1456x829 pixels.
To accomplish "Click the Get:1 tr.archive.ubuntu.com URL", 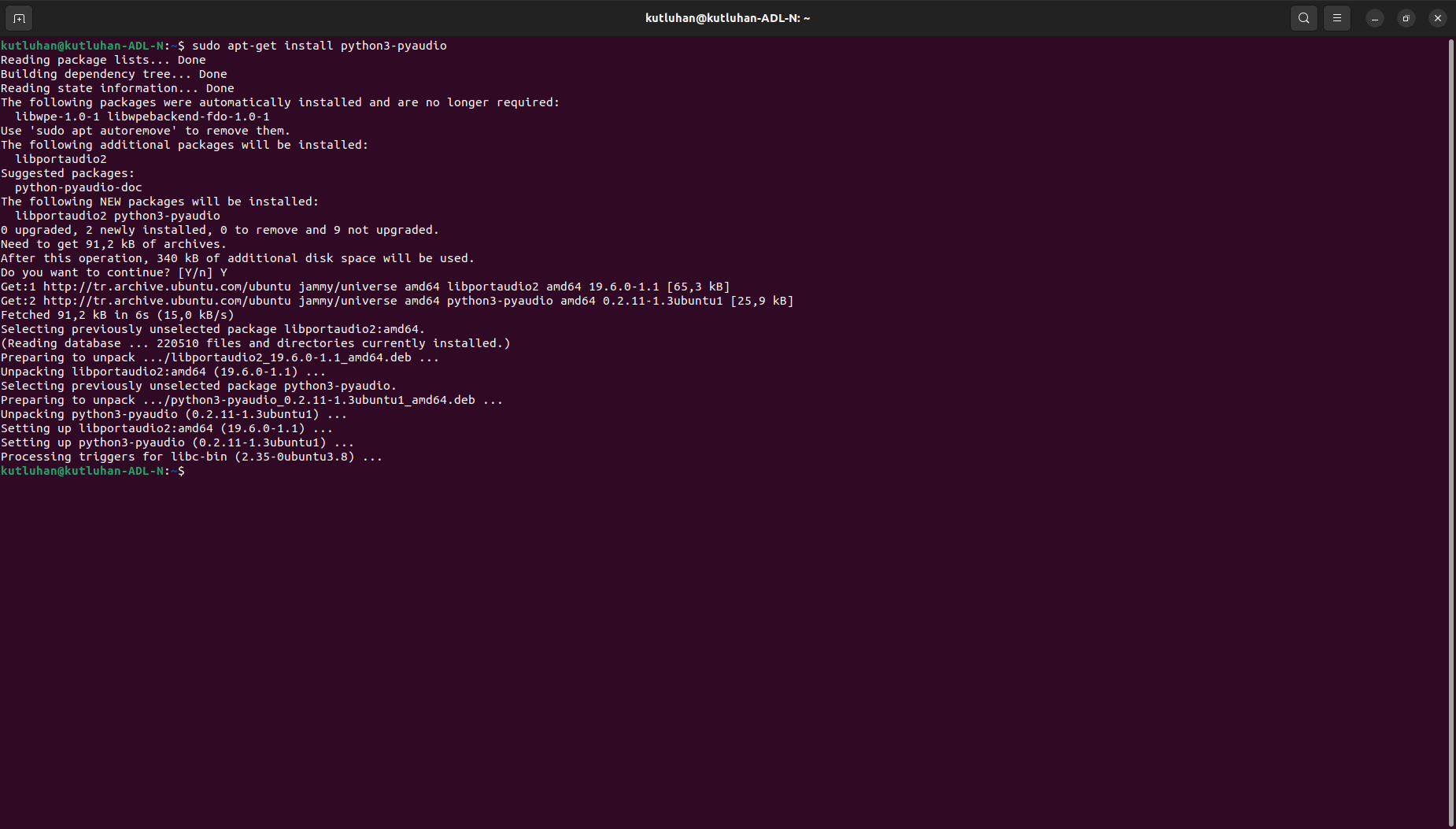I will coord(167,287).
